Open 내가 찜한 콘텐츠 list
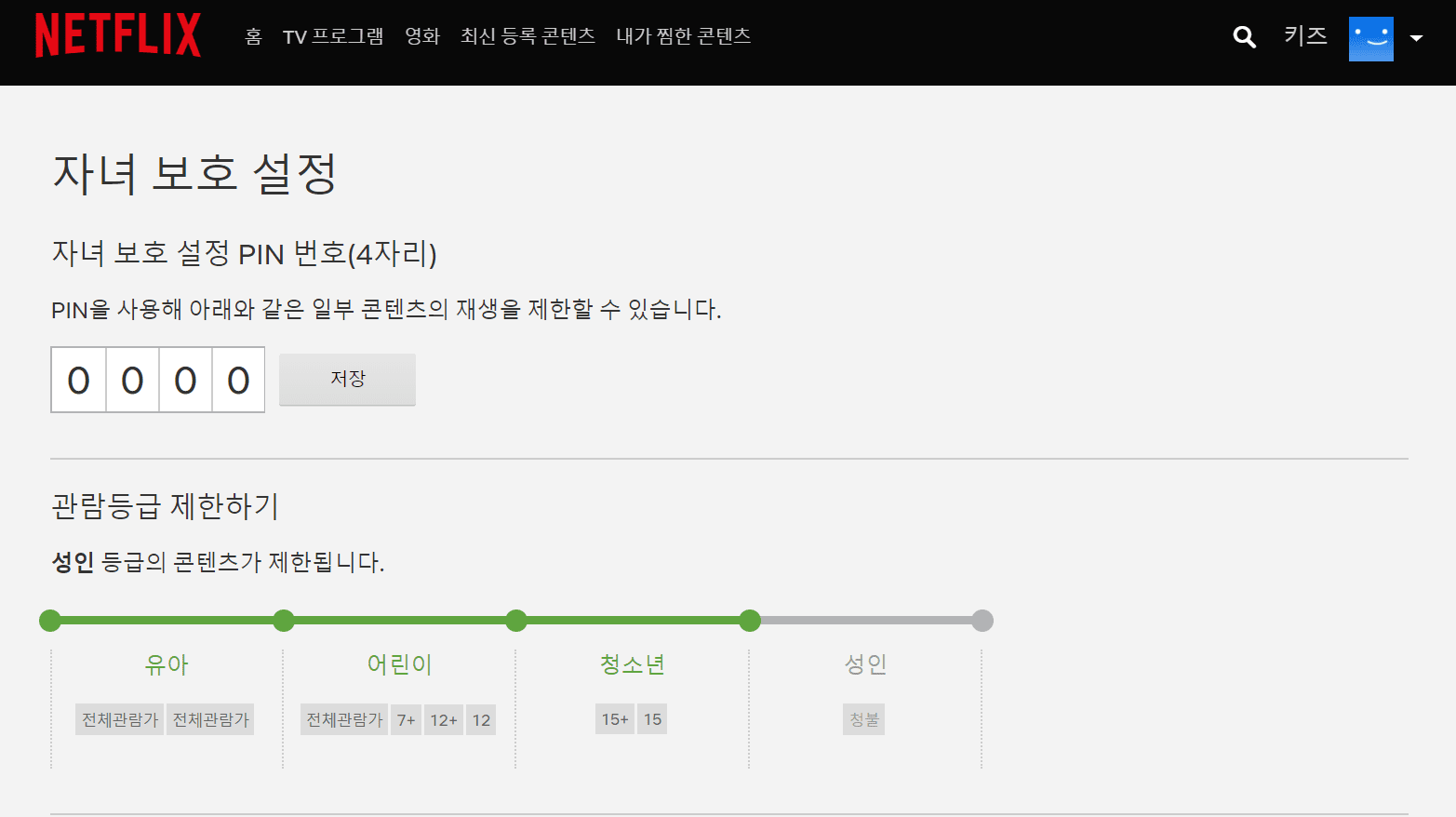The height and width of the screenshot is (817, 1456). click(683, 36)
